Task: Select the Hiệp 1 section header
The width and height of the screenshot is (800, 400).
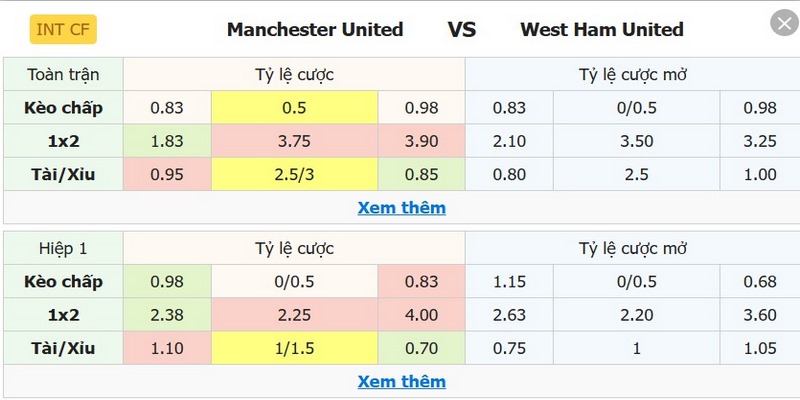Action: (64, 248)
